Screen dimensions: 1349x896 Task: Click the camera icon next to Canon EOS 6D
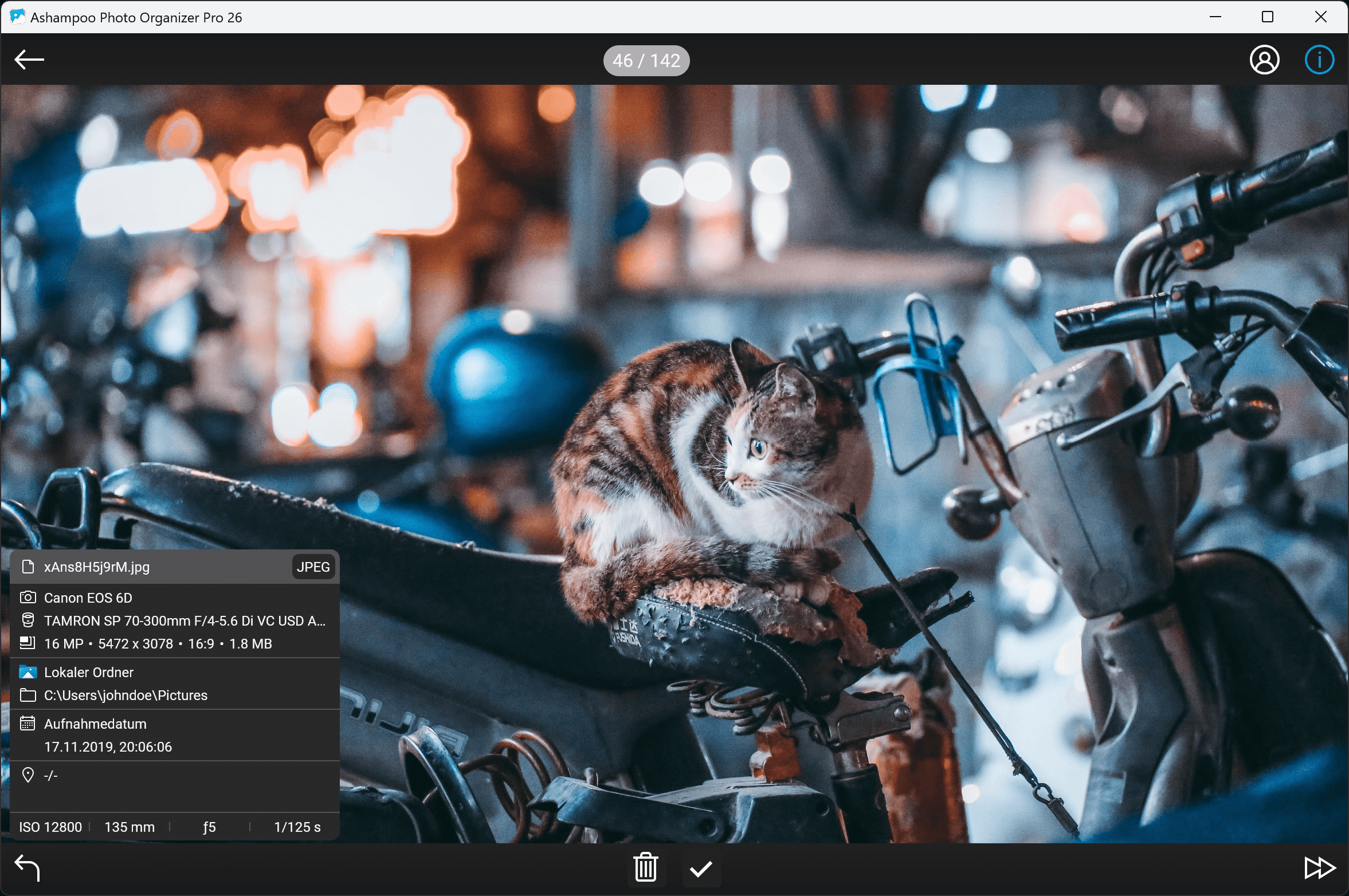click(28, 598)
